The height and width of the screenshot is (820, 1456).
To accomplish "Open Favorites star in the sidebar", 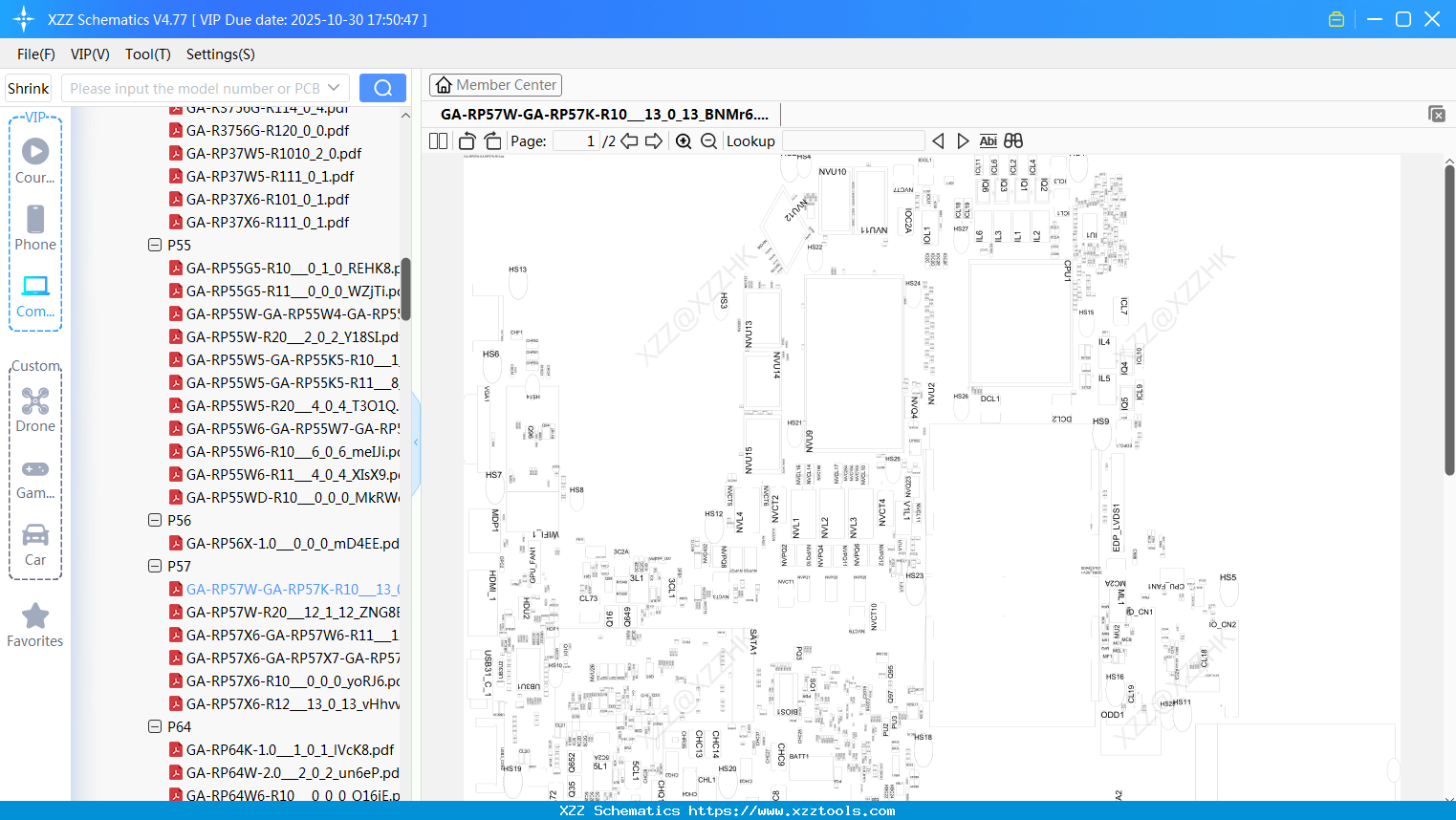I will 35,625.
